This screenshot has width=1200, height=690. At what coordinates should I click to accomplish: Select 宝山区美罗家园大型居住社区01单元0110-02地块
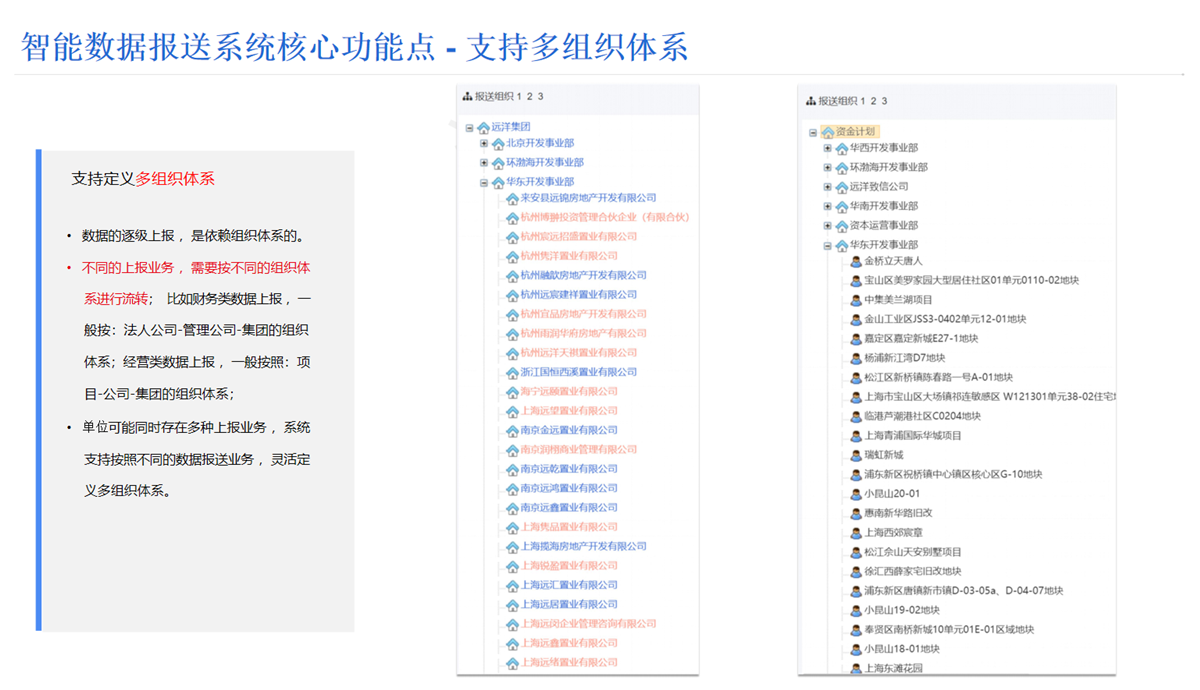[971, 281]
